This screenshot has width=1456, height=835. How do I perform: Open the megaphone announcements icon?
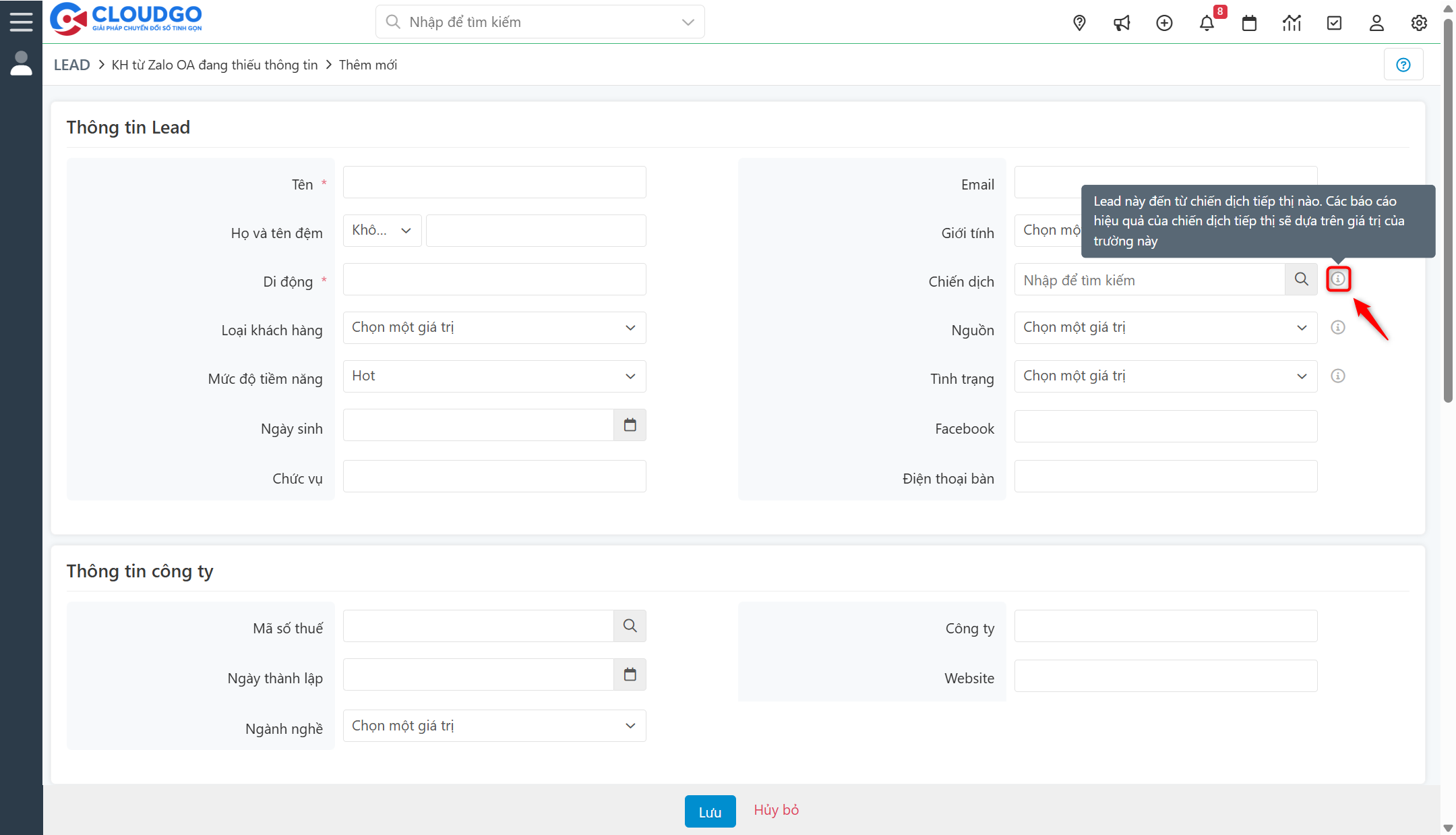pyautogui.click(x=1122, y=23)
